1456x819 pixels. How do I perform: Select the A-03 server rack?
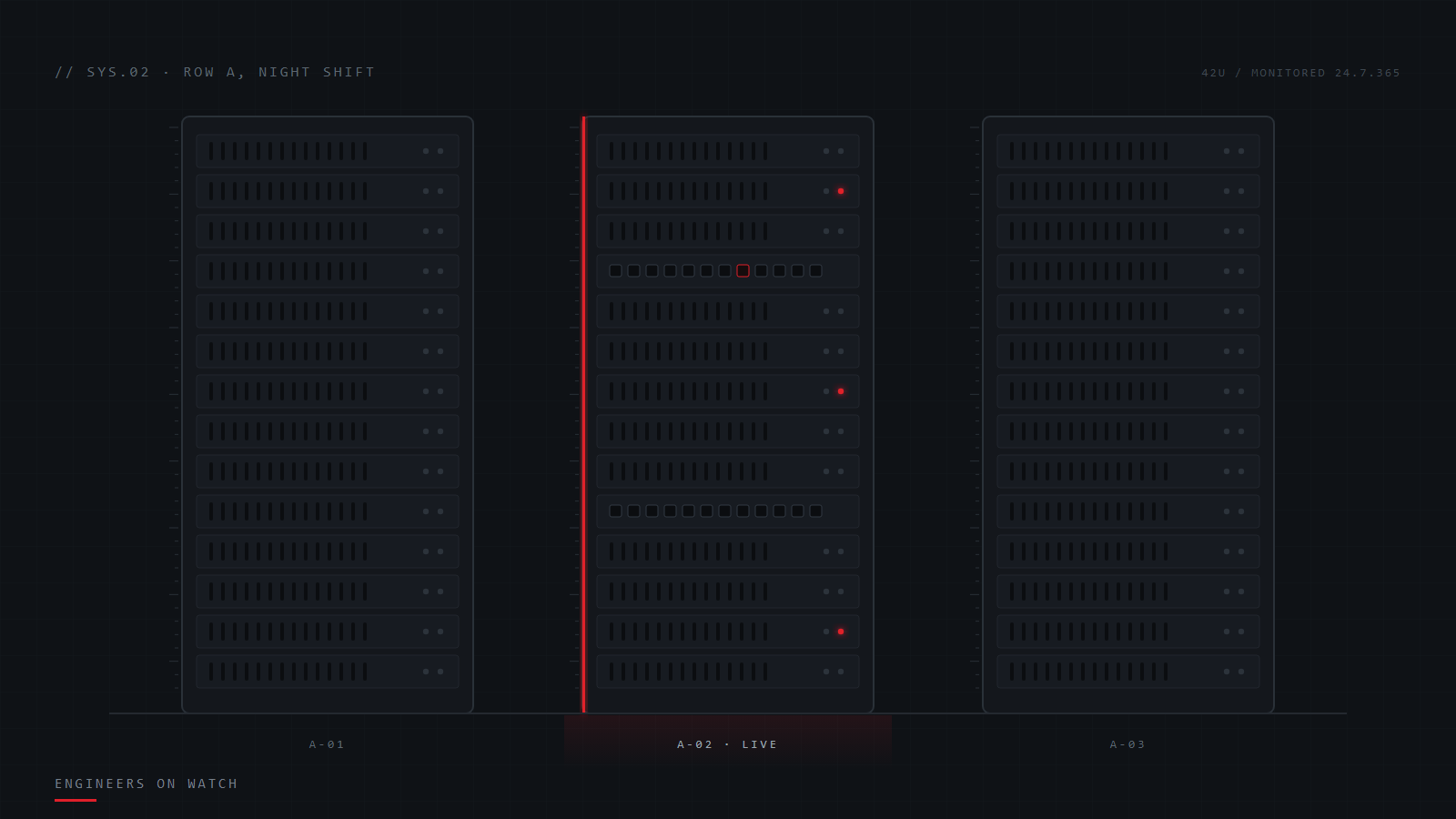[1128, 414]
